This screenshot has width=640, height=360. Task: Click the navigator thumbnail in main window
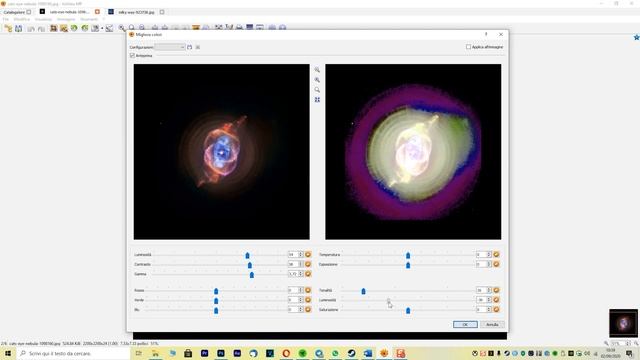point(623,323)
